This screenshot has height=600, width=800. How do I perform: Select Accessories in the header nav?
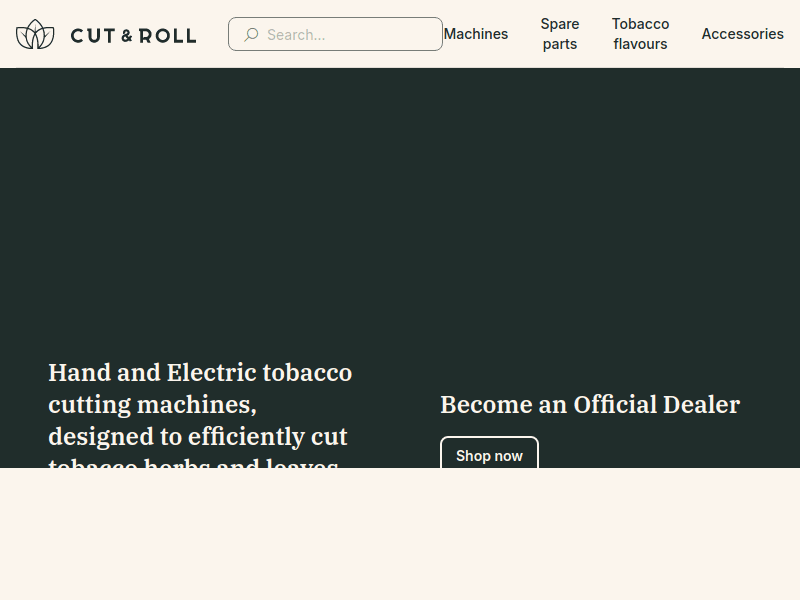742,34
